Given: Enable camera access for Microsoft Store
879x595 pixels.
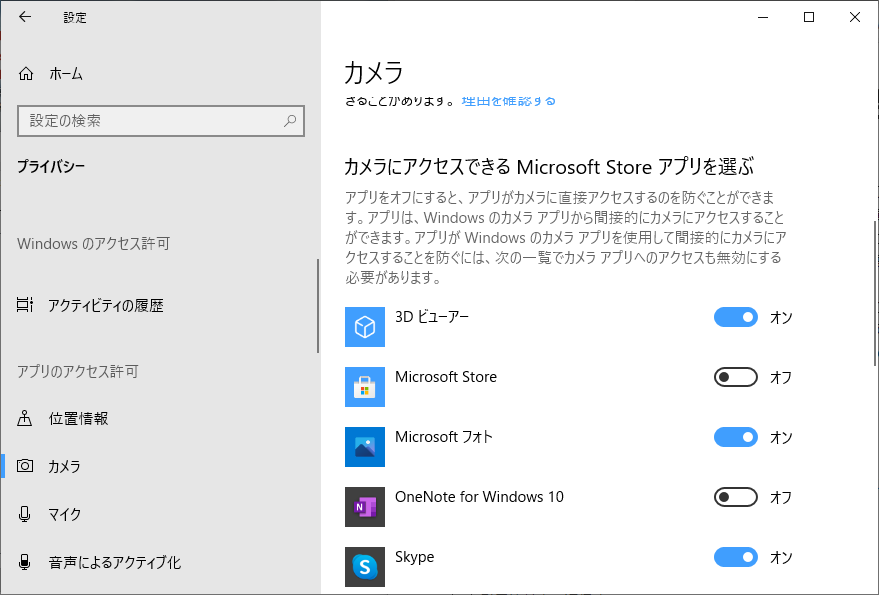Looking at the screenshot, I should [735, 377].
